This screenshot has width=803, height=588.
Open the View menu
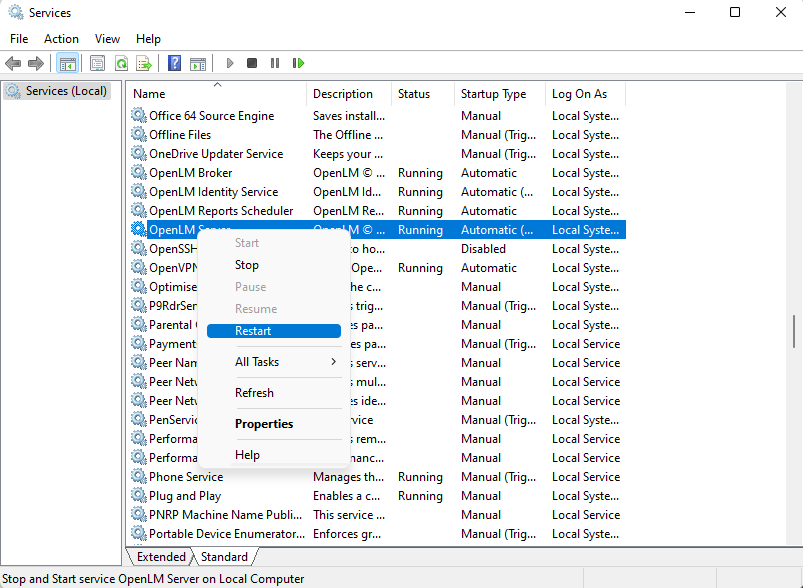click(107, 39)
